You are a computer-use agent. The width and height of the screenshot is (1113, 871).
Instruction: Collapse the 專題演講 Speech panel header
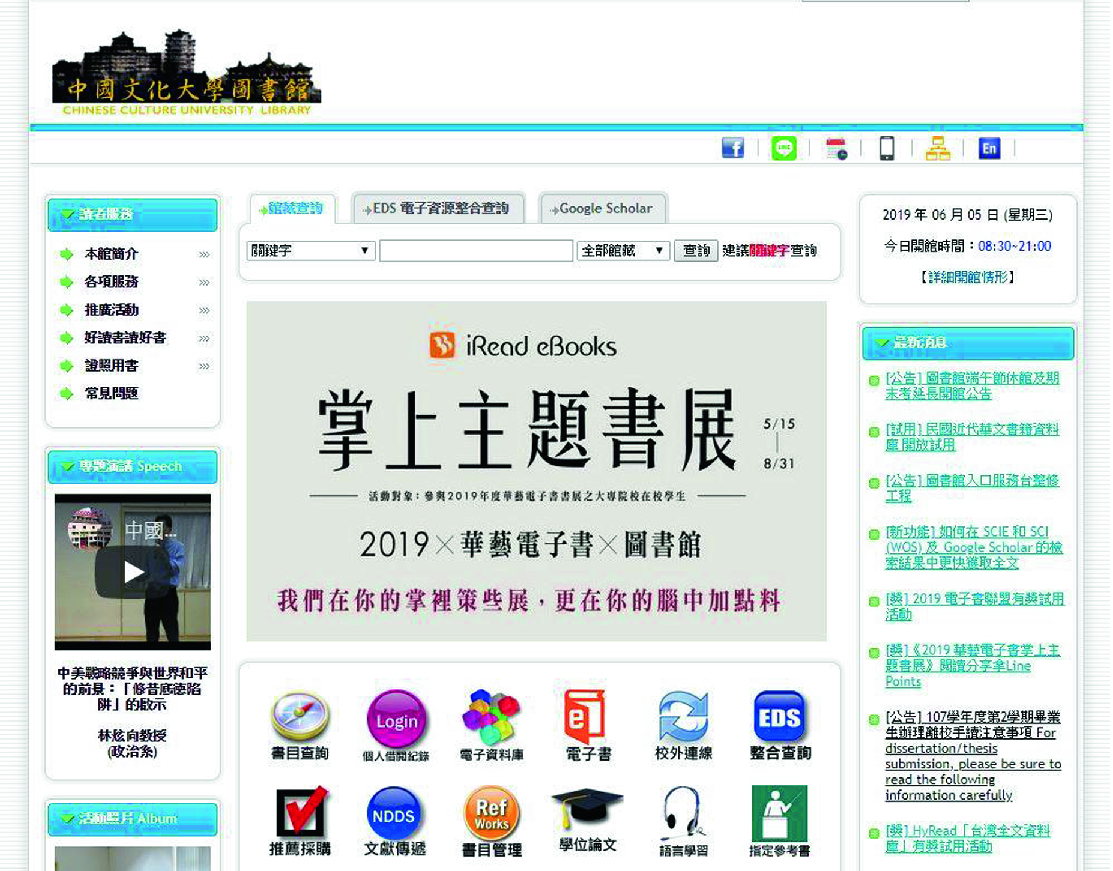(x=133, y=466)
